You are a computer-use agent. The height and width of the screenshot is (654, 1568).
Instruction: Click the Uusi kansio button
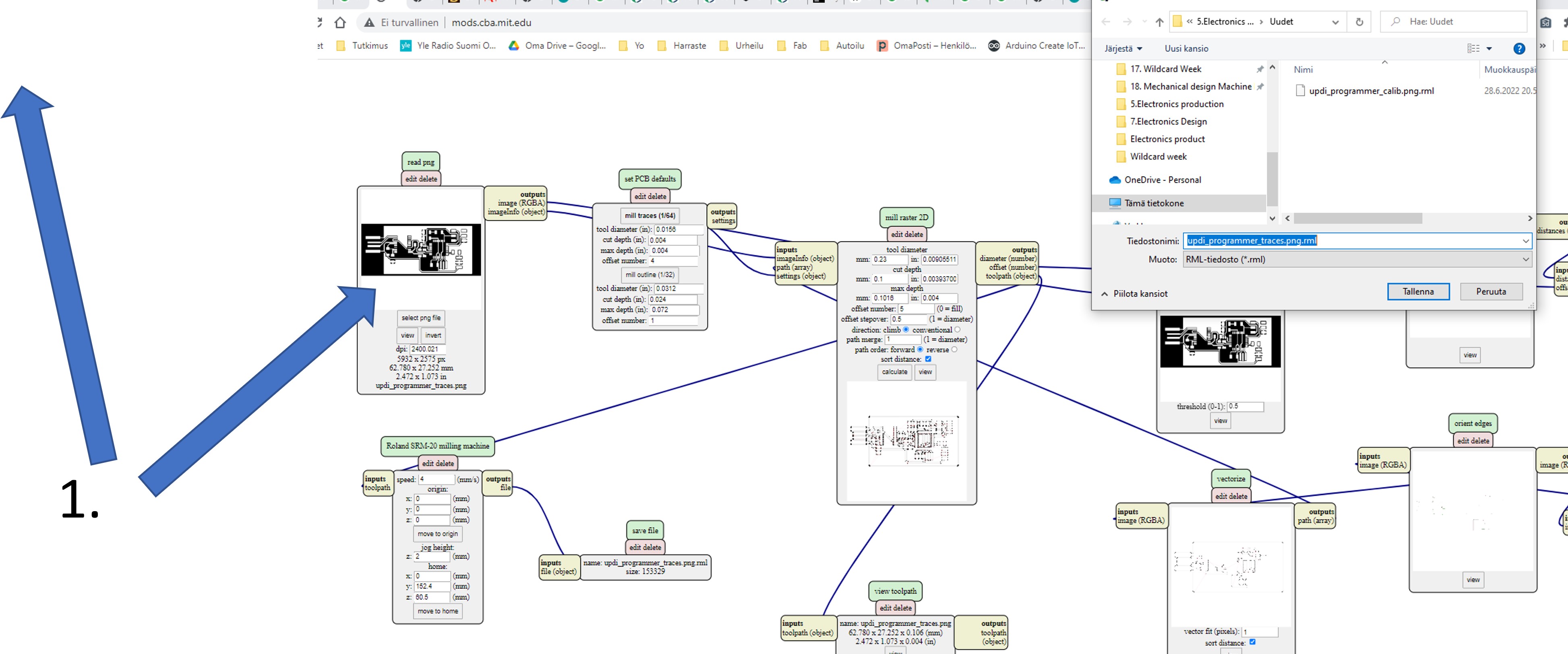[1186, 49]
